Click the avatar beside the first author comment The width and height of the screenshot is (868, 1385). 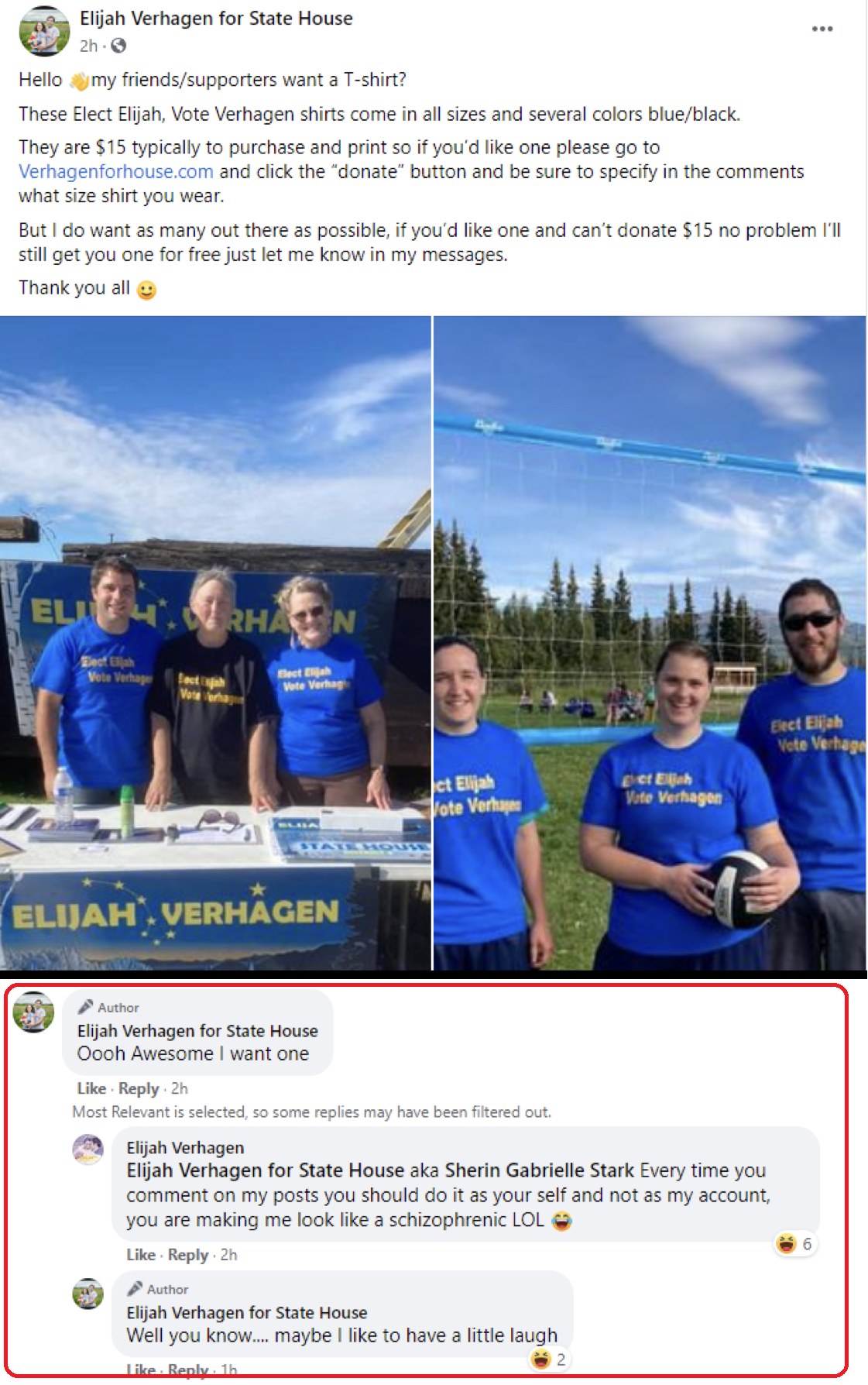tap(33, 1012)
